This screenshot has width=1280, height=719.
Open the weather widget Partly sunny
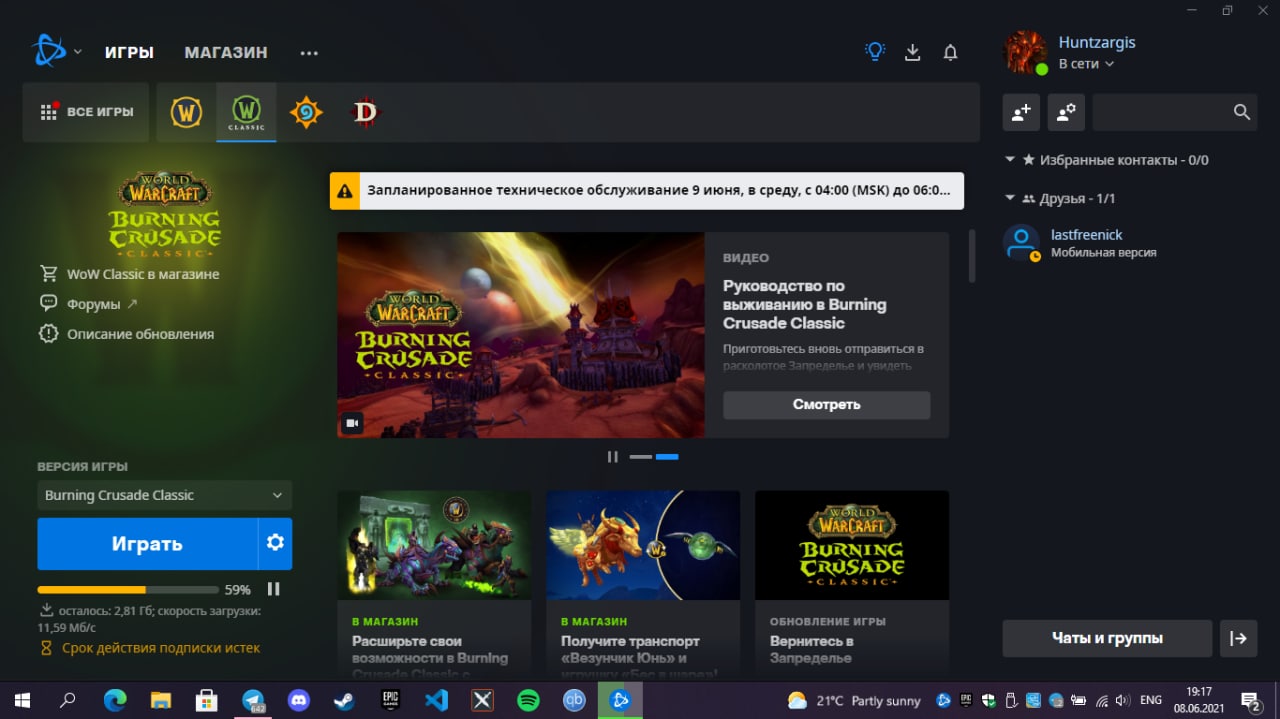pyautogui.click(x=854, y=700)
